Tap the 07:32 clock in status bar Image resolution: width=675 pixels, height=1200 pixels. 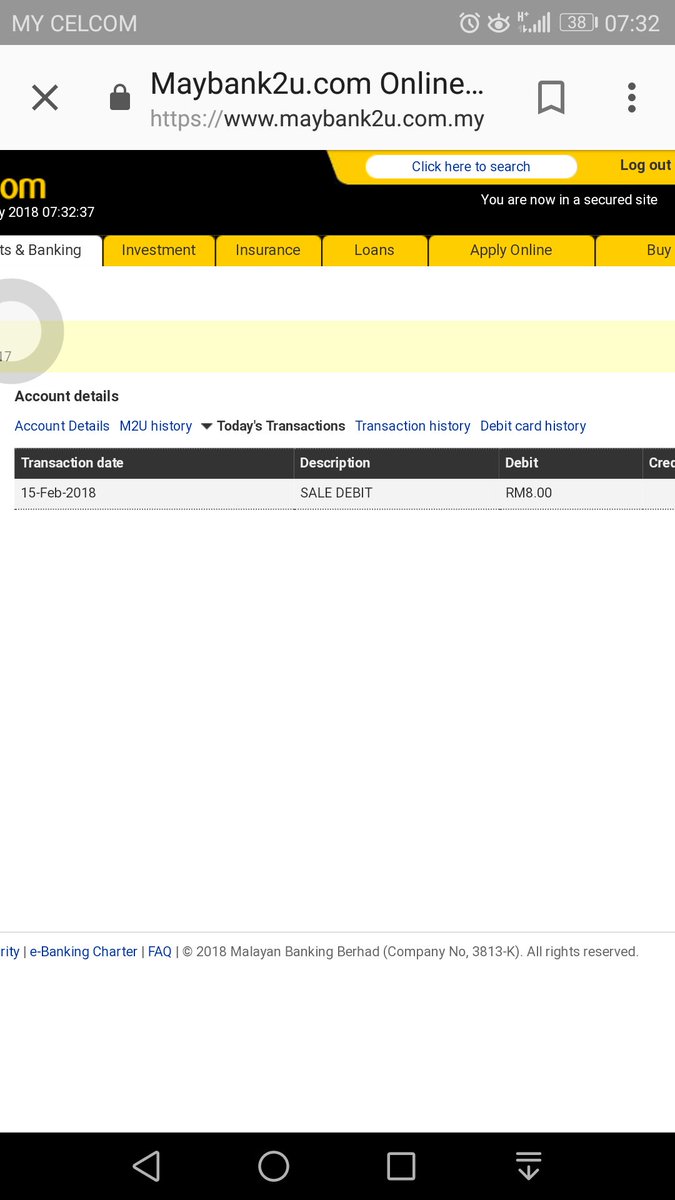632,23
